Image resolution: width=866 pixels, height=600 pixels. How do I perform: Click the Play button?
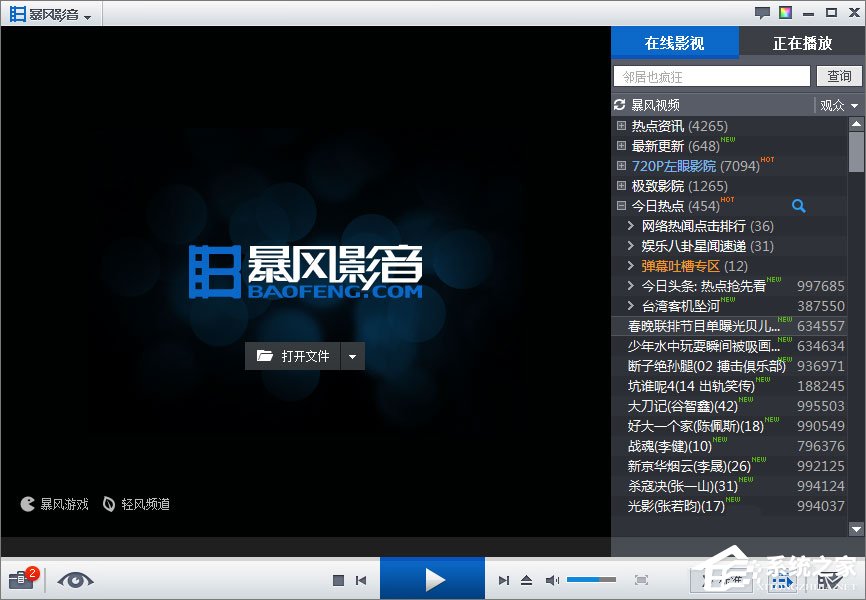click(x=432, y=579)
